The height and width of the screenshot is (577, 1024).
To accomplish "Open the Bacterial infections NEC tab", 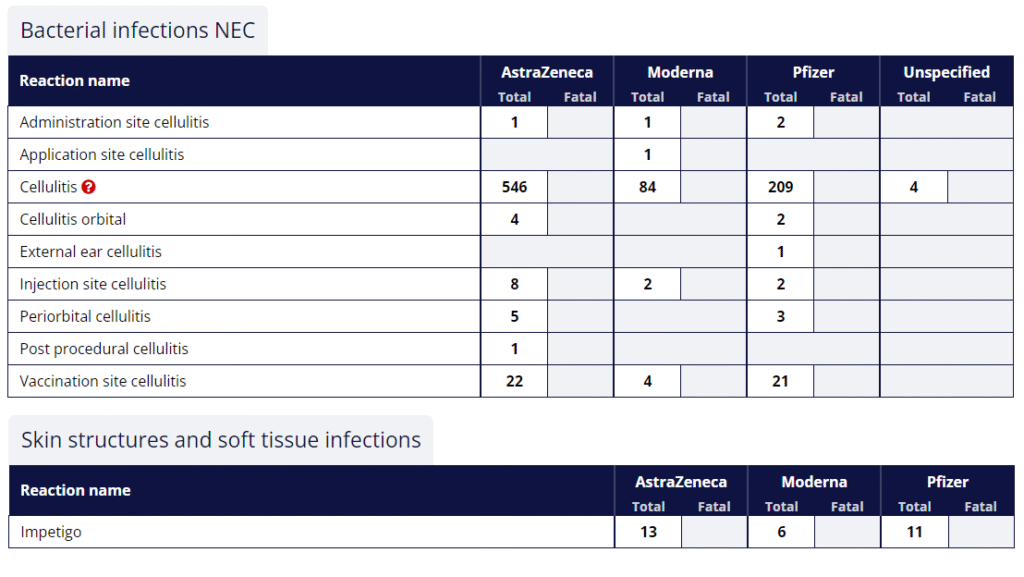I will (x=138, y=31).
